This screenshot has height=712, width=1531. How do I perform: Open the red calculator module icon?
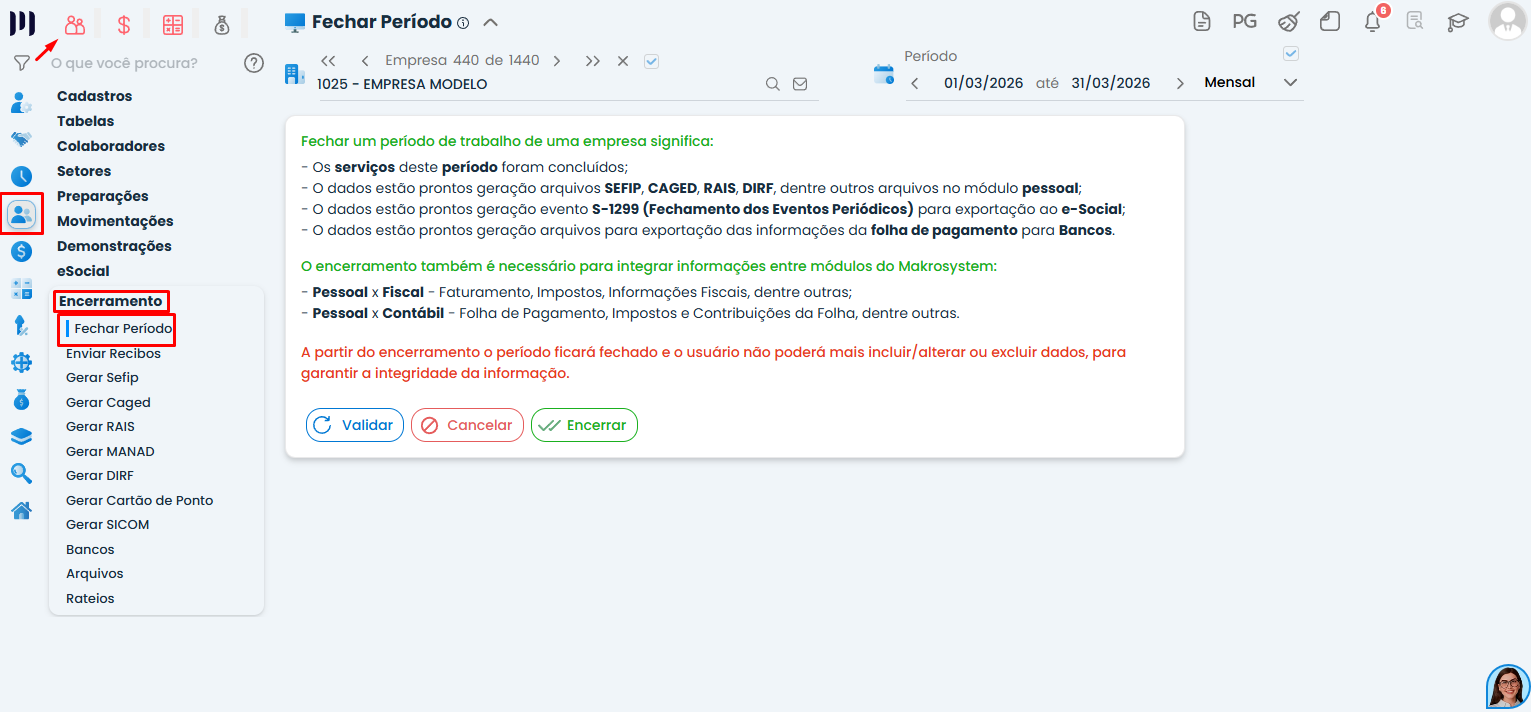pos(173,25)
